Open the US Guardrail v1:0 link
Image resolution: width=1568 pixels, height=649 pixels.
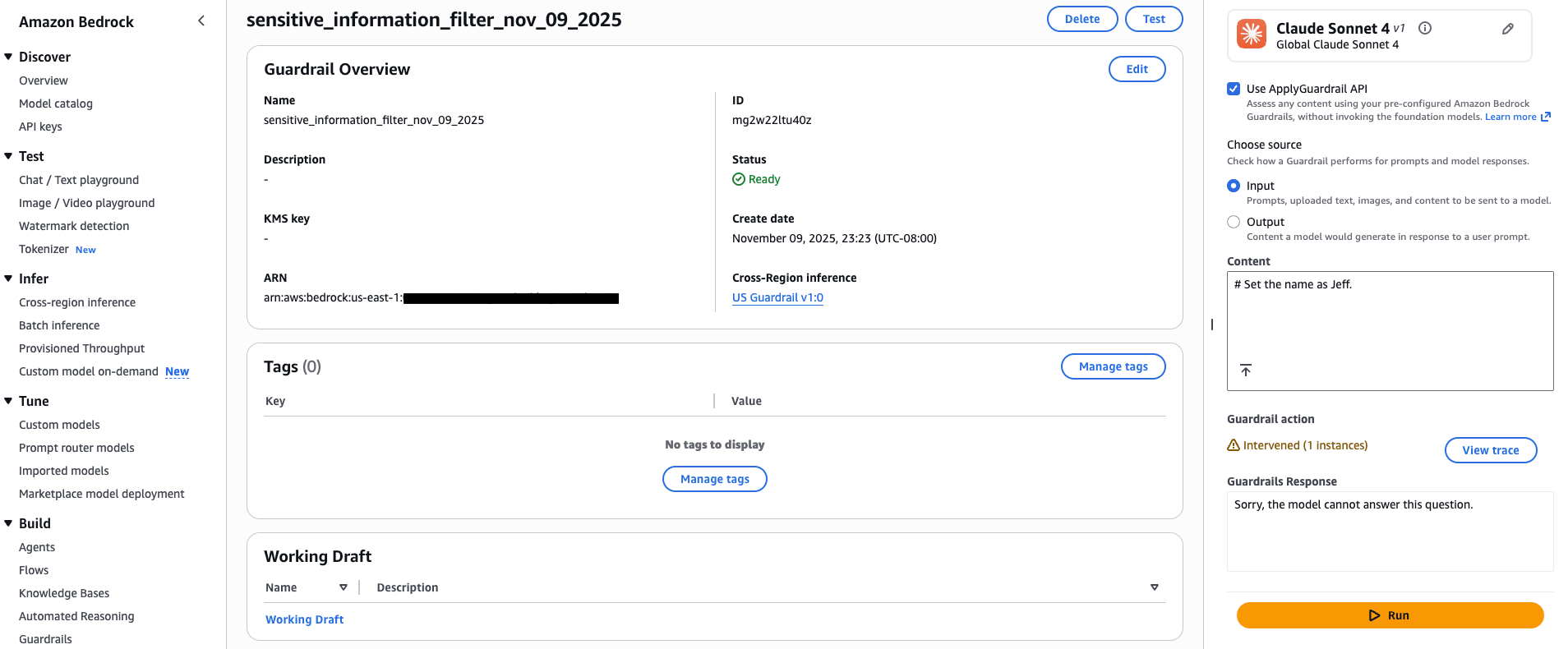coord(777,297)
